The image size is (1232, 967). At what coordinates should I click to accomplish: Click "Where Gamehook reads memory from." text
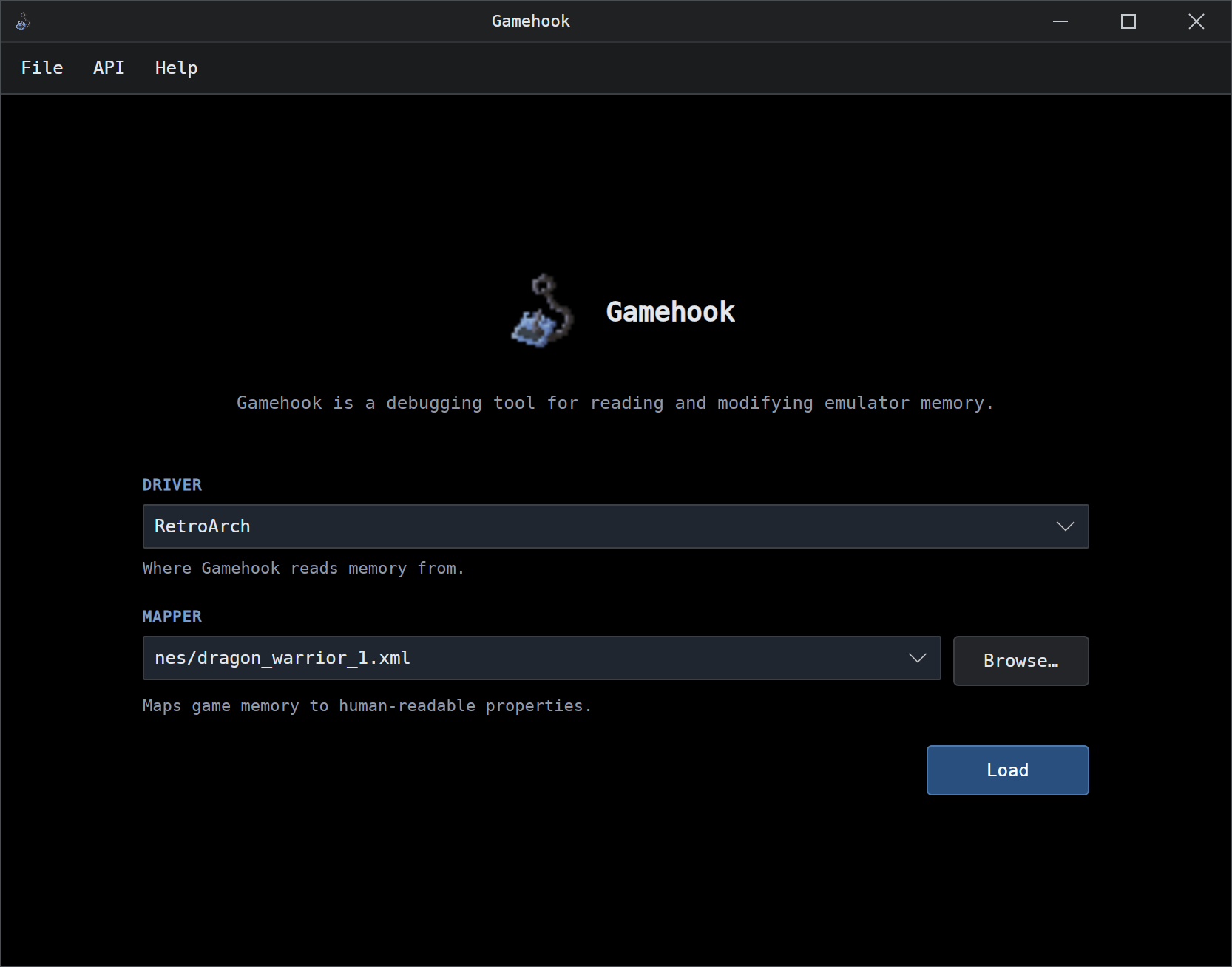pos(303,569)
